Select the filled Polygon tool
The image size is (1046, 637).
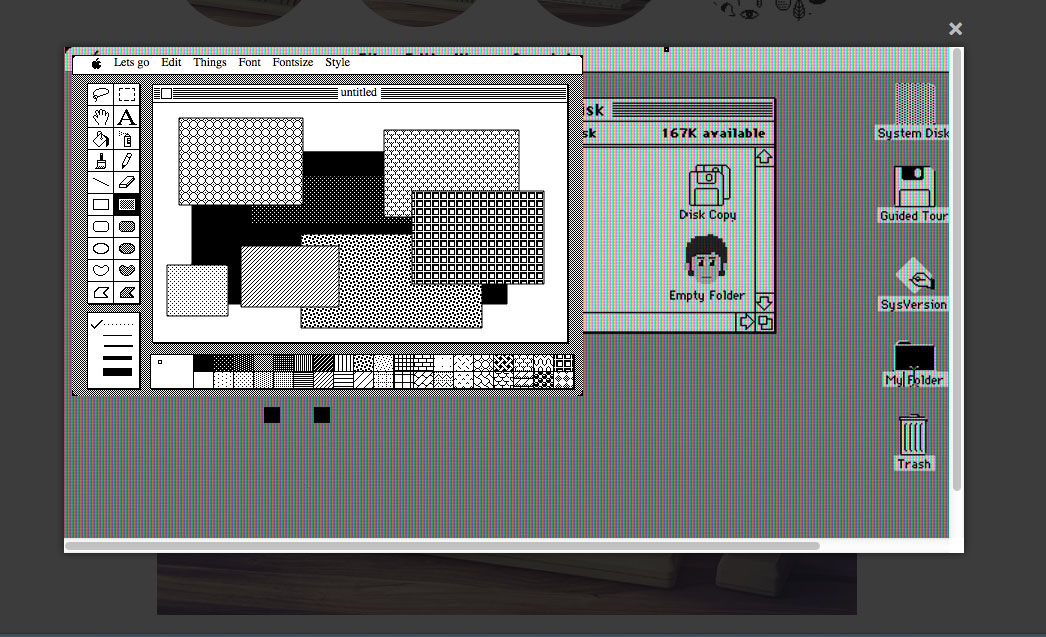click(x=127, y=292)
